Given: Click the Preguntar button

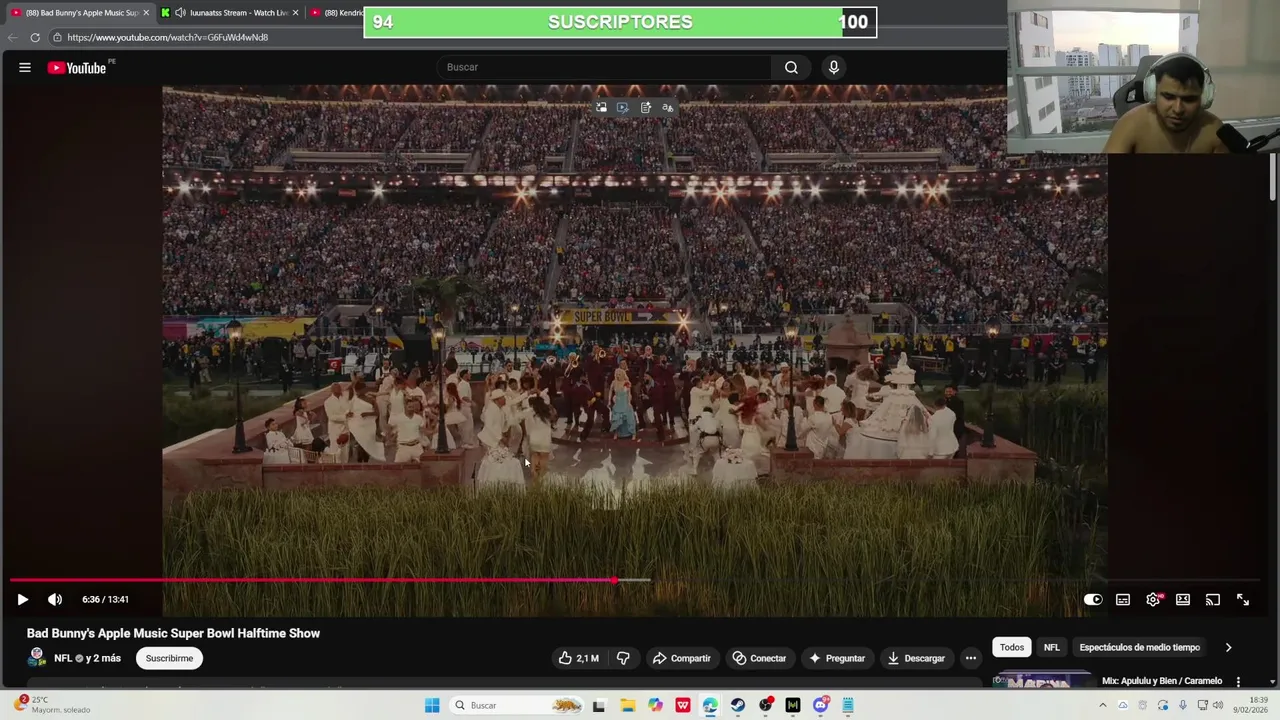Looking at the screenshot, I should [837, 658].
